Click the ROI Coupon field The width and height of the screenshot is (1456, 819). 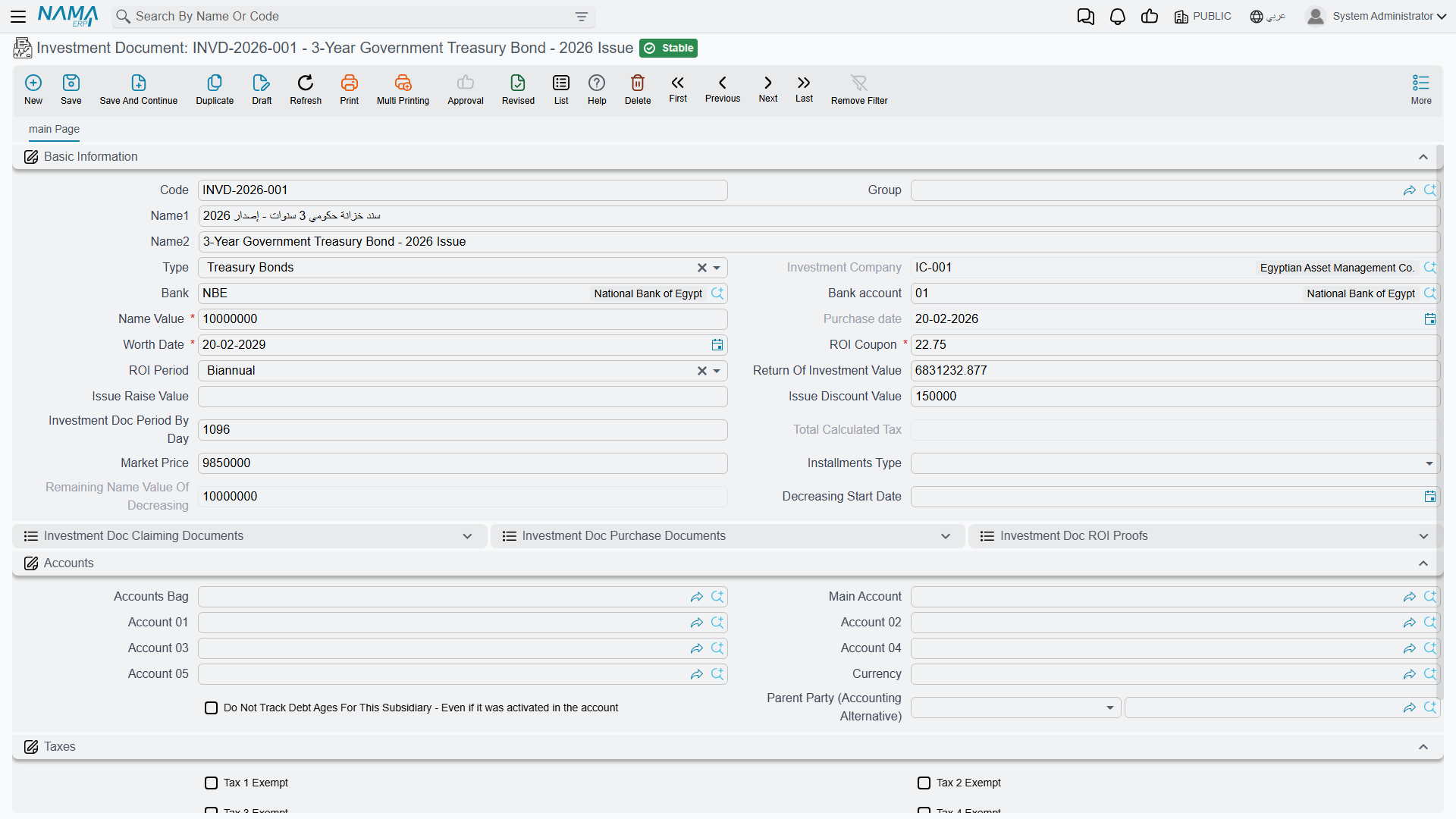pos(1175,345)
